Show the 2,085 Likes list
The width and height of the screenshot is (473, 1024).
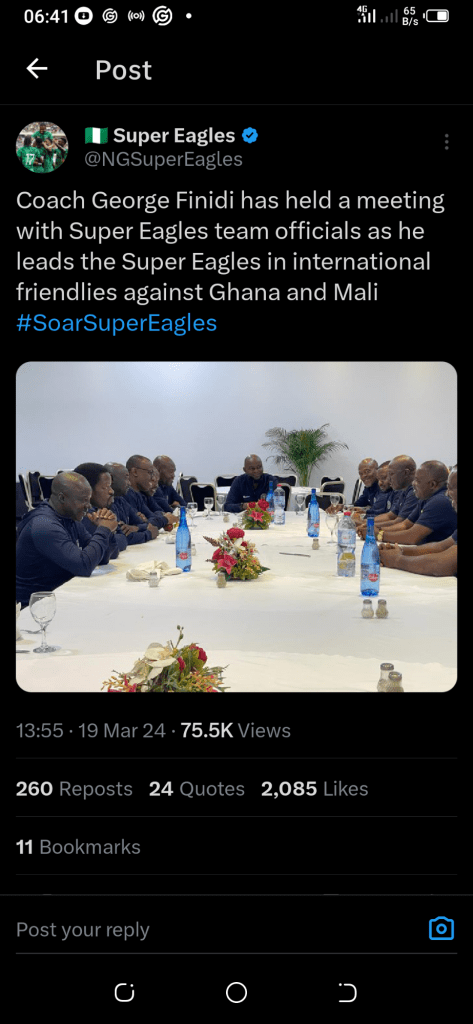click(x=315, y=789)
